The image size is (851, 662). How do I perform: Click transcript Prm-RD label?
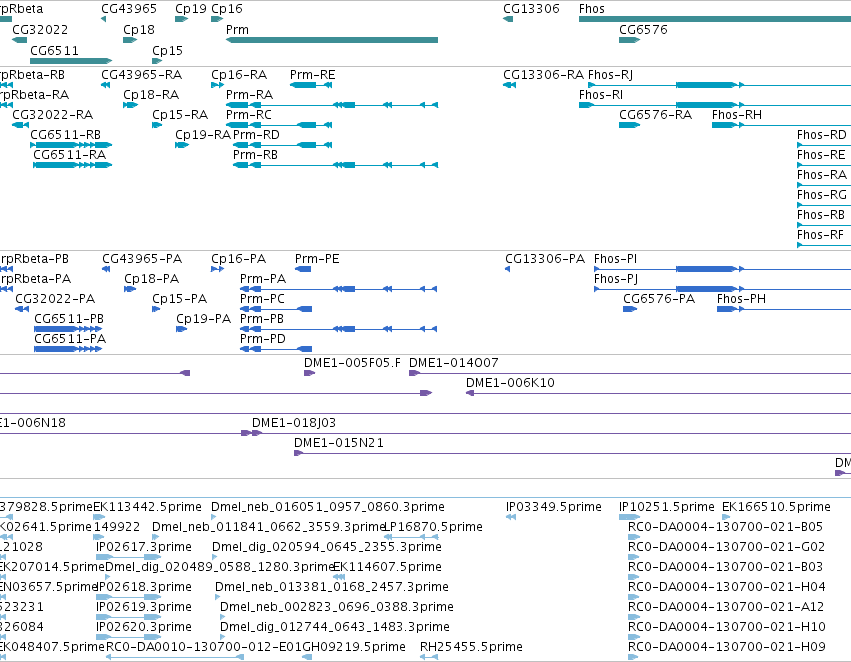256,135
